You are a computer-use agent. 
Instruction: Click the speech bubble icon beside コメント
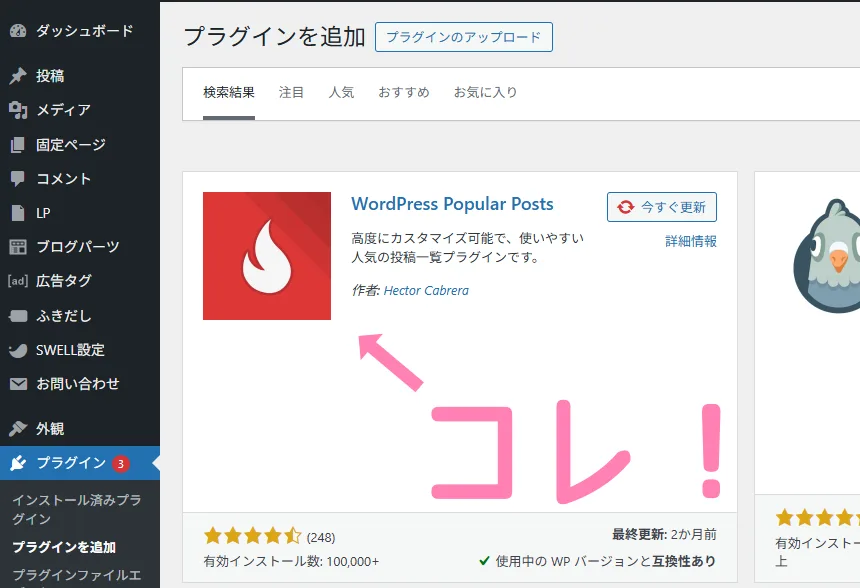pyautogui.click(x=18, y=179)
